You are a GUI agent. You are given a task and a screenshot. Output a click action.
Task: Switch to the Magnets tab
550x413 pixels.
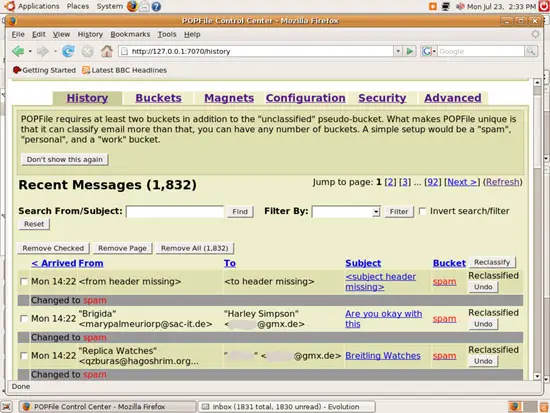[x=229, y=98]
